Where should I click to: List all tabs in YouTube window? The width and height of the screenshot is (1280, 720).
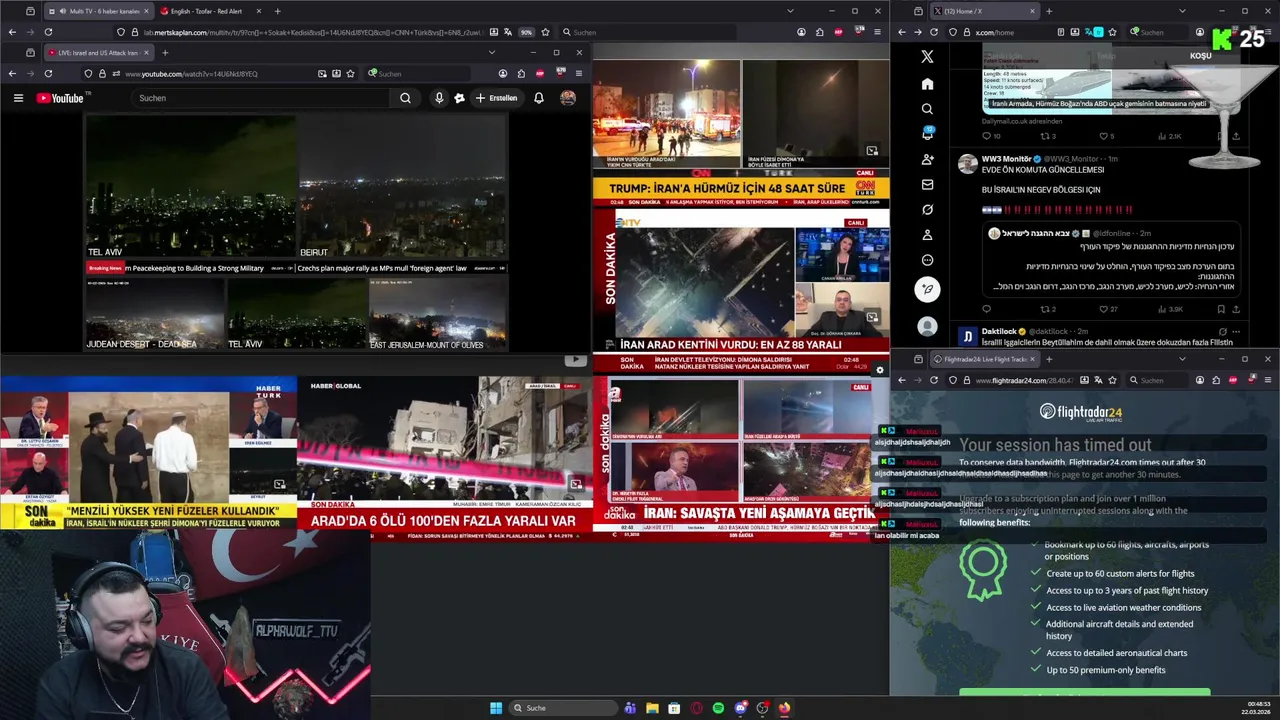point(491,52)
